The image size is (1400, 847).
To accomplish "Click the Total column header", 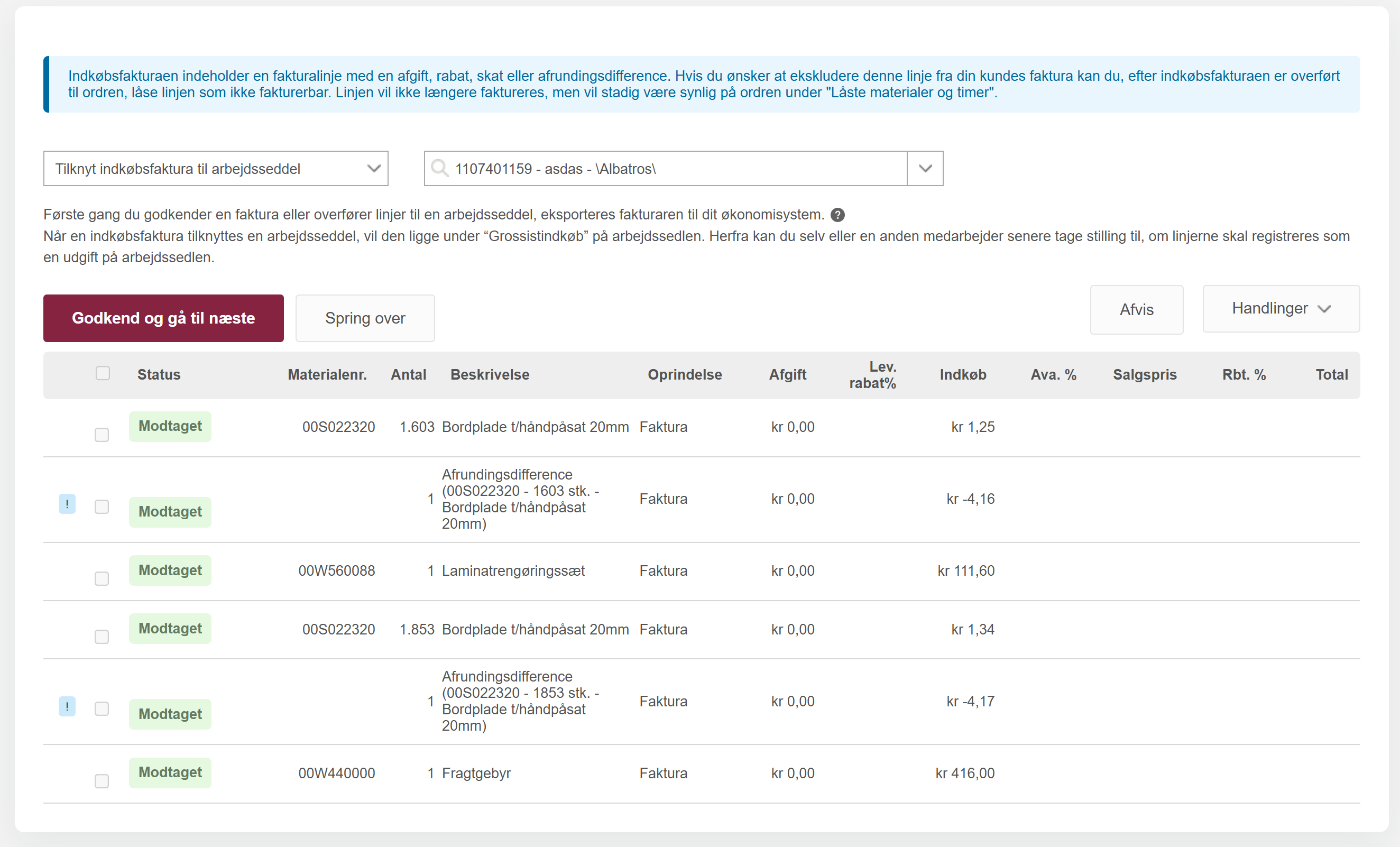I will 1332,374.
